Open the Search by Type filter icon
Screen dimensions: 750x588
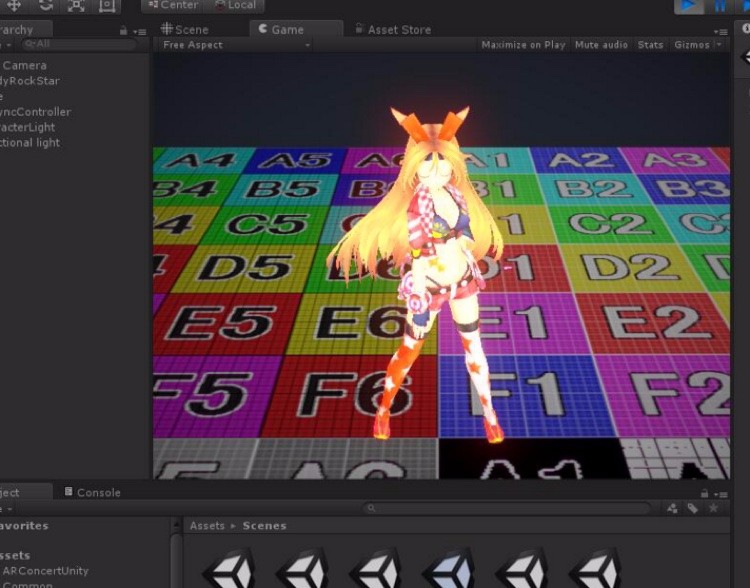tap(672, 508)
